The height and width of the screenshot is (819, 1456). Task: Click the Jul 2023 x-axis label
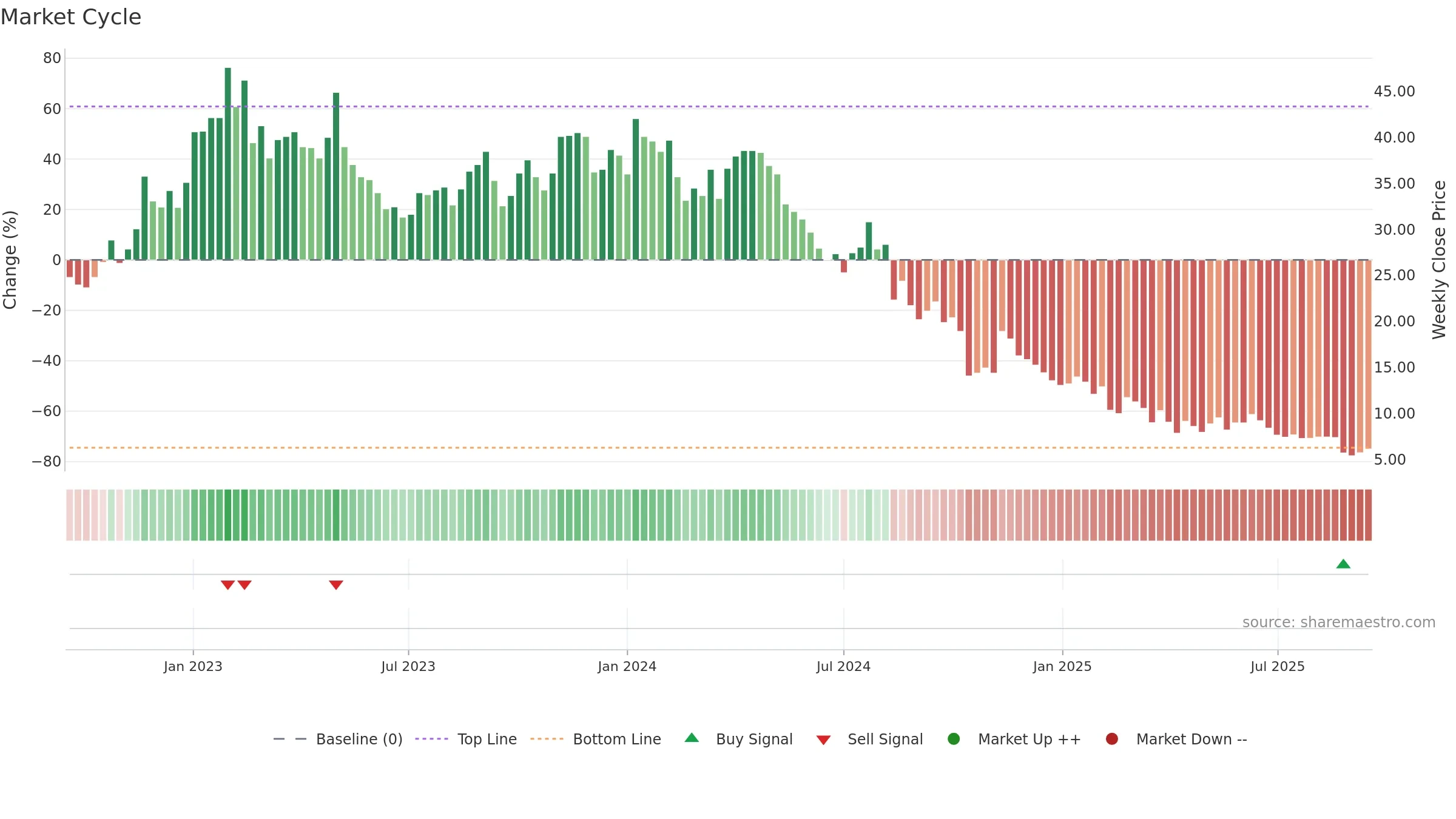click(x=408, y=667)
